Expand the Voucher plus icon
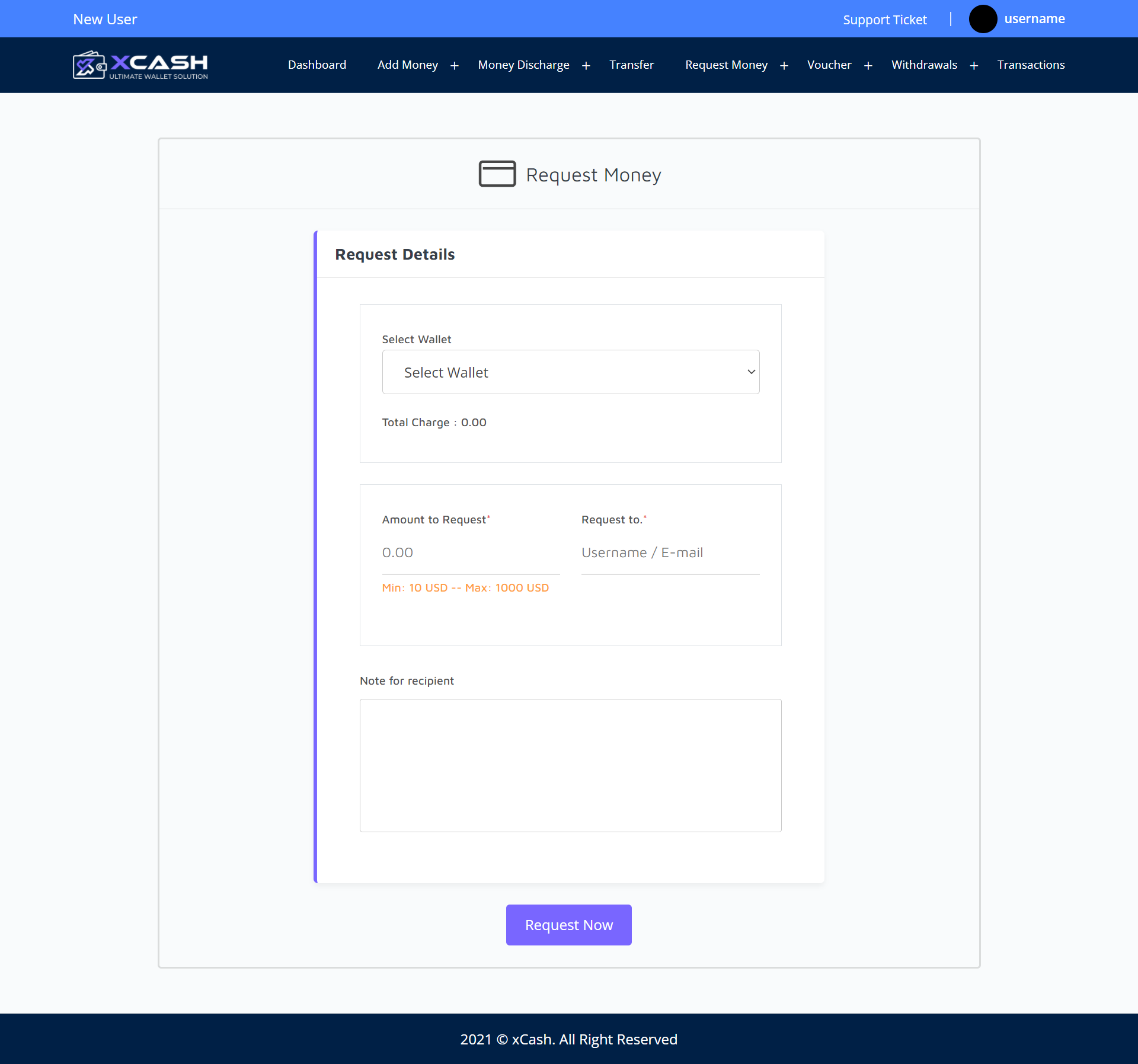 point(868,66)
